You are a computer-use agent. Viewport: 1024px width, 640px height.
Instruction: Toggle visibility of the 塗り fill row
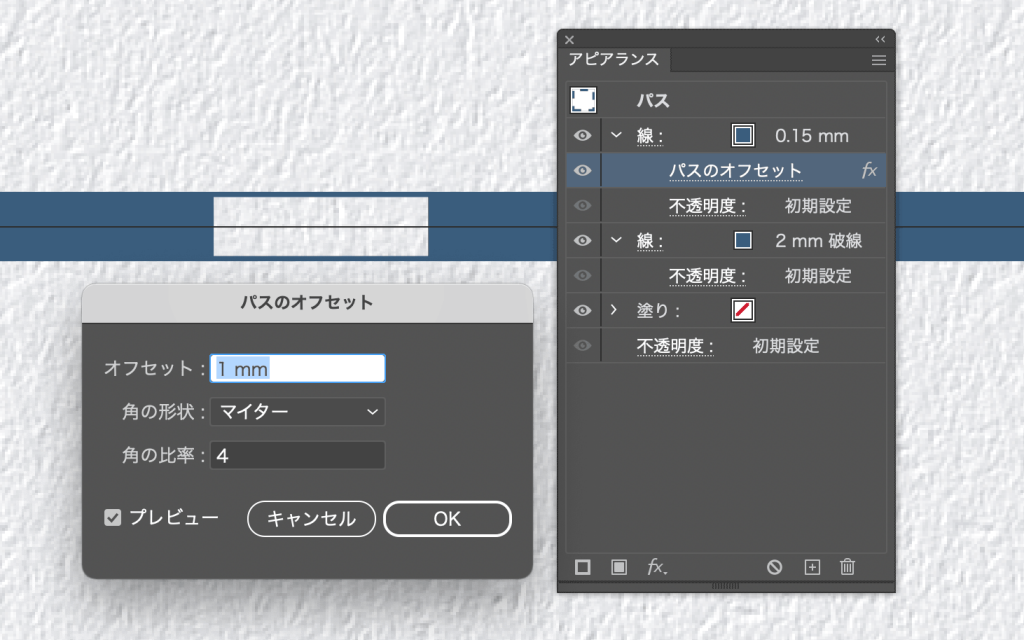(583, 311)
